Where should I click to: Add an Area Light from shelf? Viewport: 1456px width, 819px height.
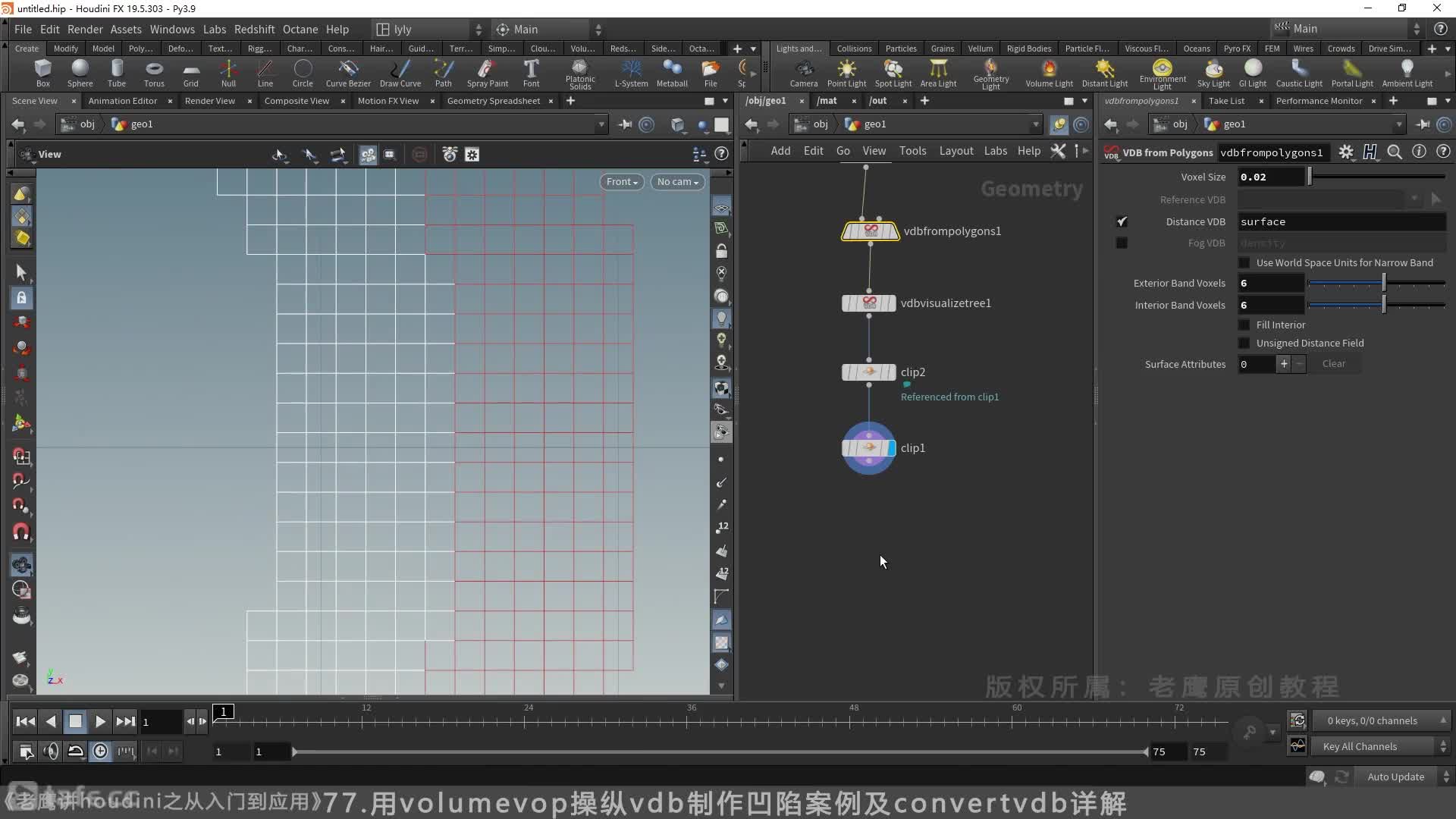(x=938, y=74)
